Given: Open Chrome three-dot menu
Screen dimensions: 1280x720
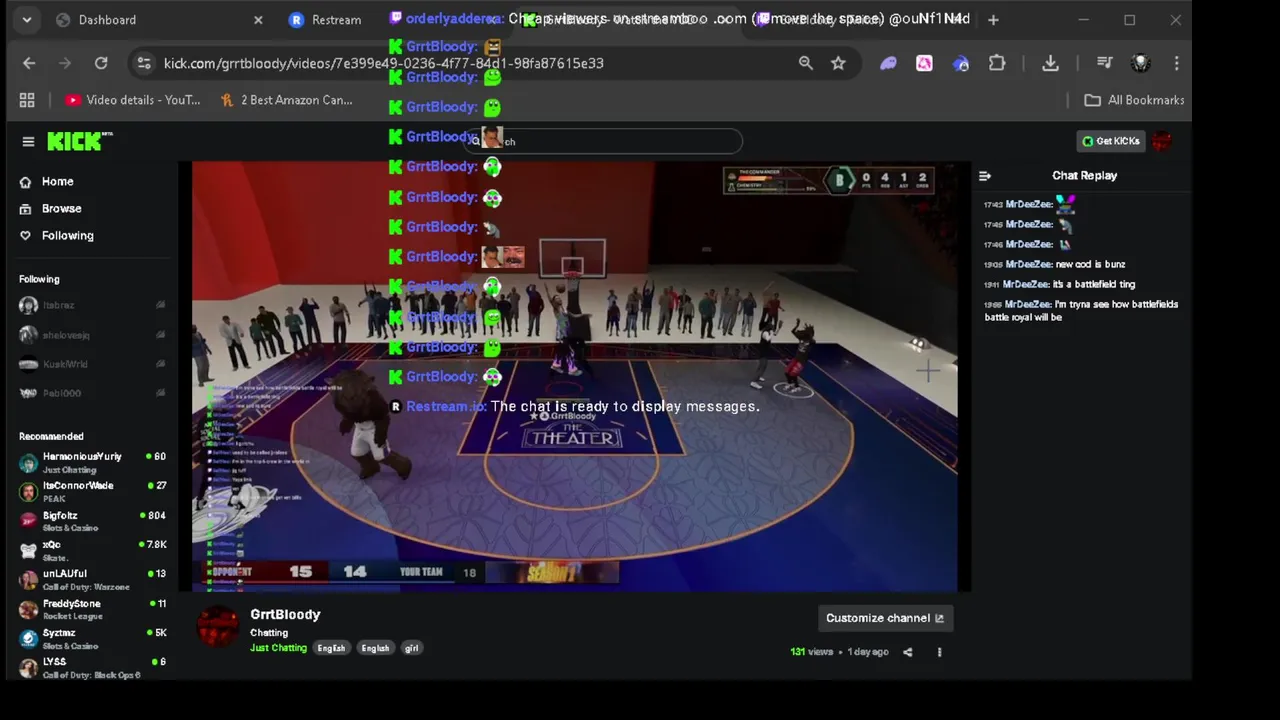Looking at the screenshot, I should [1176, 63].
